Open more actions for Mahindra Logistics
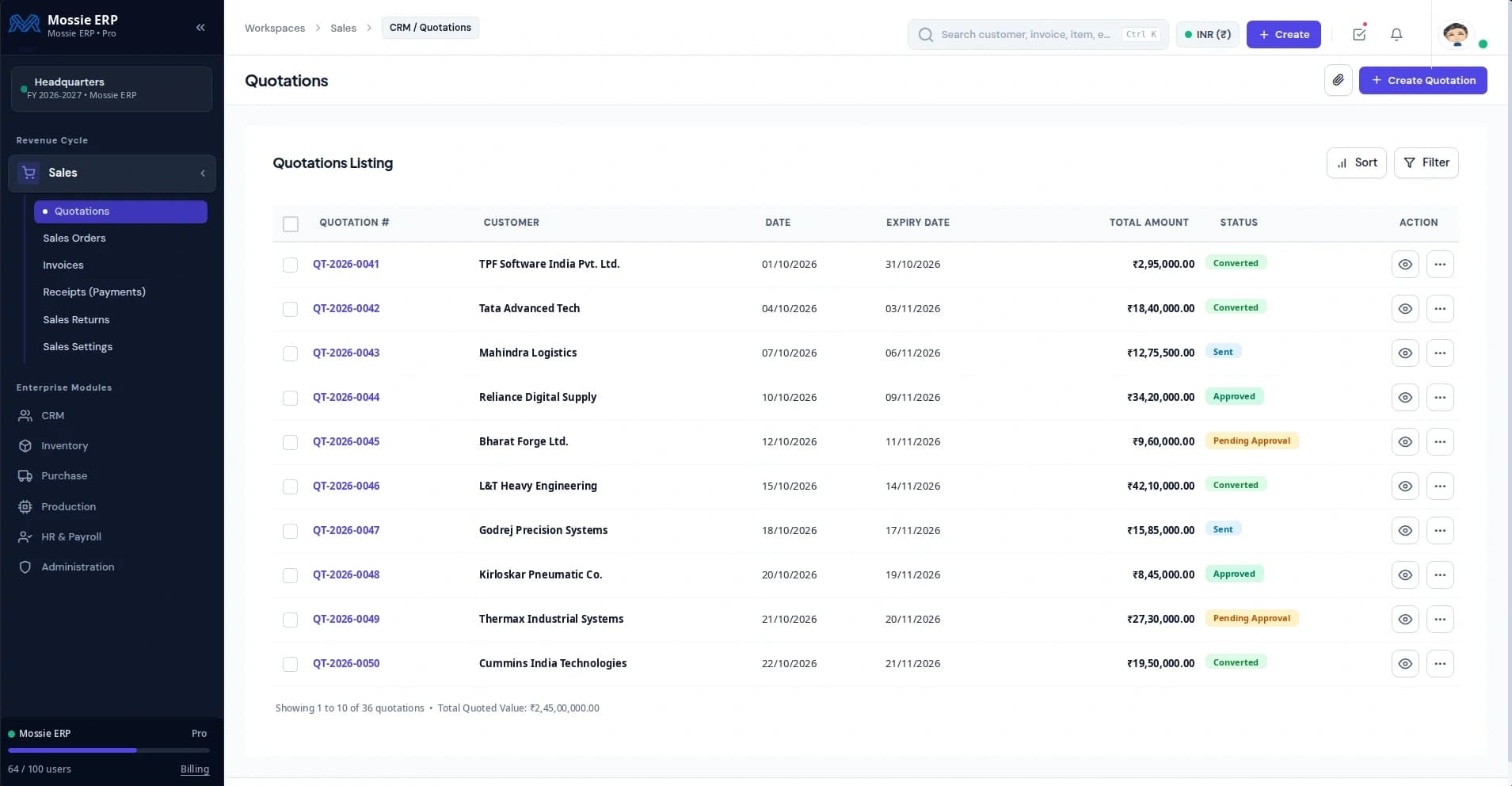1512x786 pixels. [x=1440, y=353]
